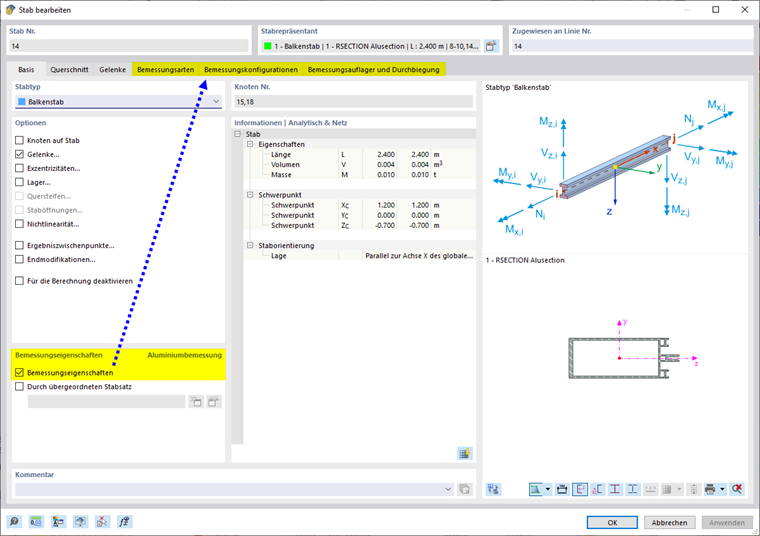Collapse the Schwerpunkt group
This screenshot has height=536, width=760.
coord(250,194)
